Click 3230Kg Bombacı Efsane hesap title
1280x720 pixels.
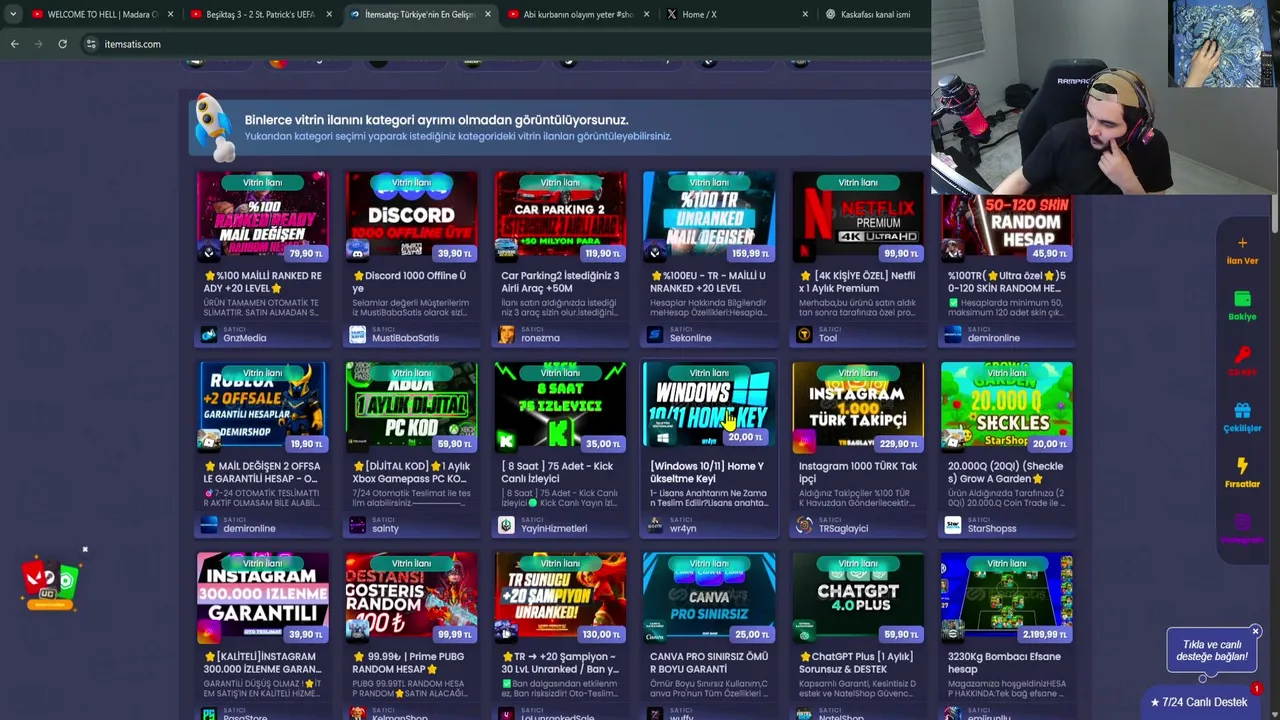coord(1004,663)
